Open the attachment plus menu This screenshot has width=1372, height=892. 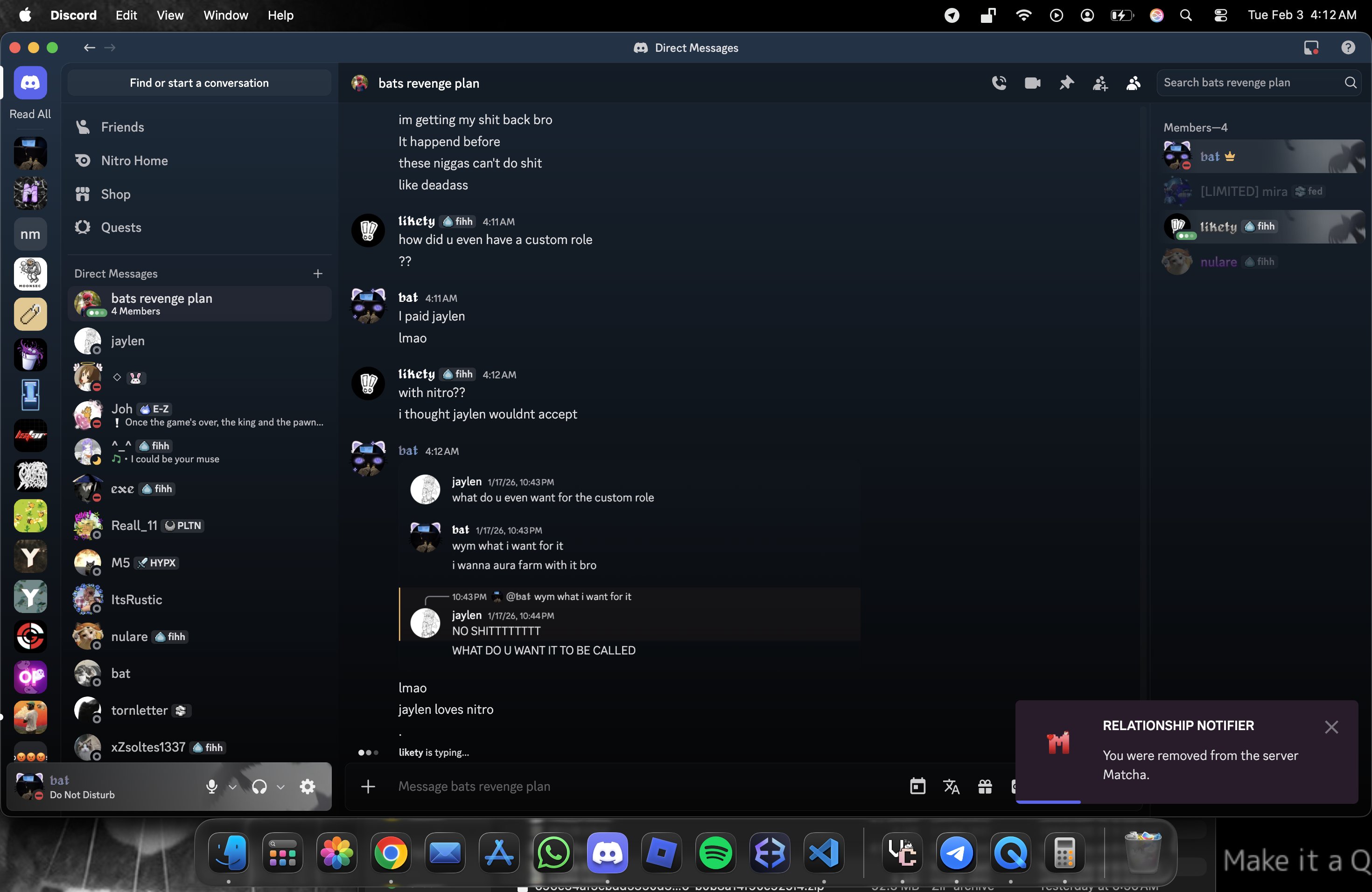click(368, 787)
